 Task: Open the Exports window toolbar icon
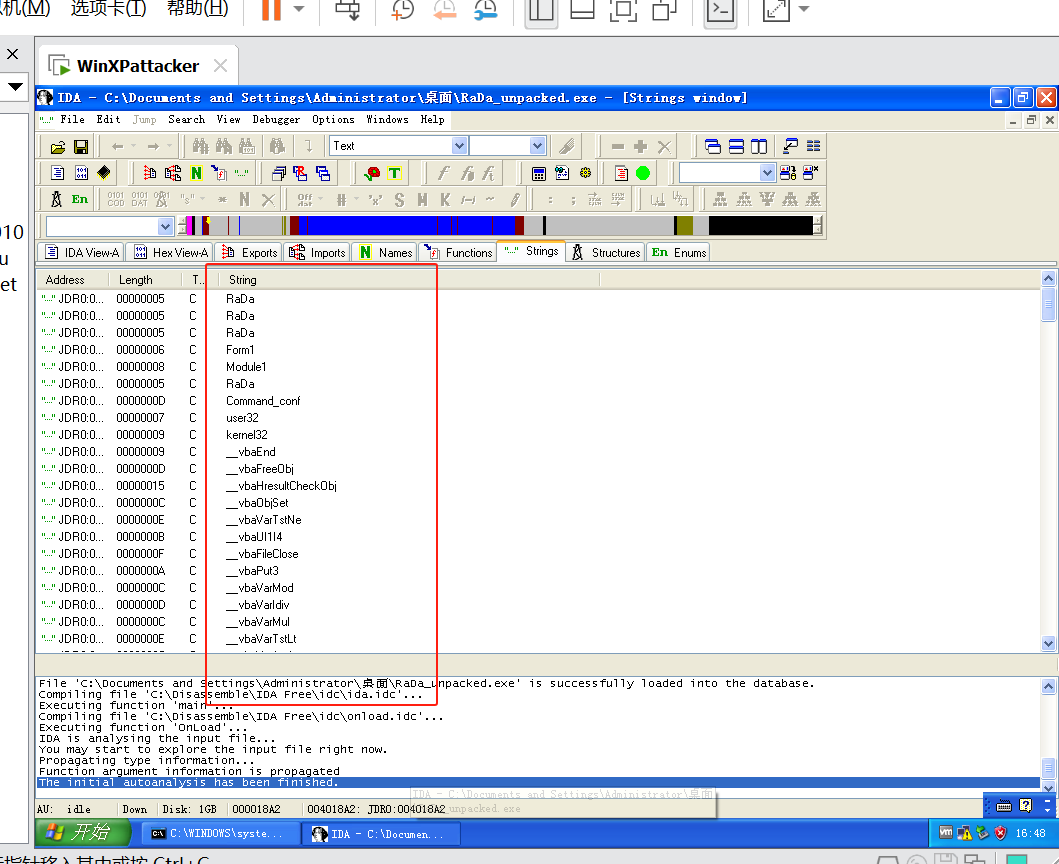[150, 173]
